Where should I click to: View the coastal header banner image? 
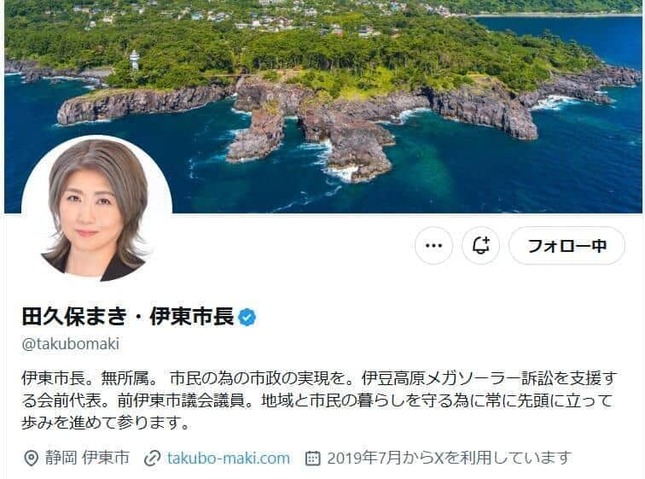pos(323,106)
